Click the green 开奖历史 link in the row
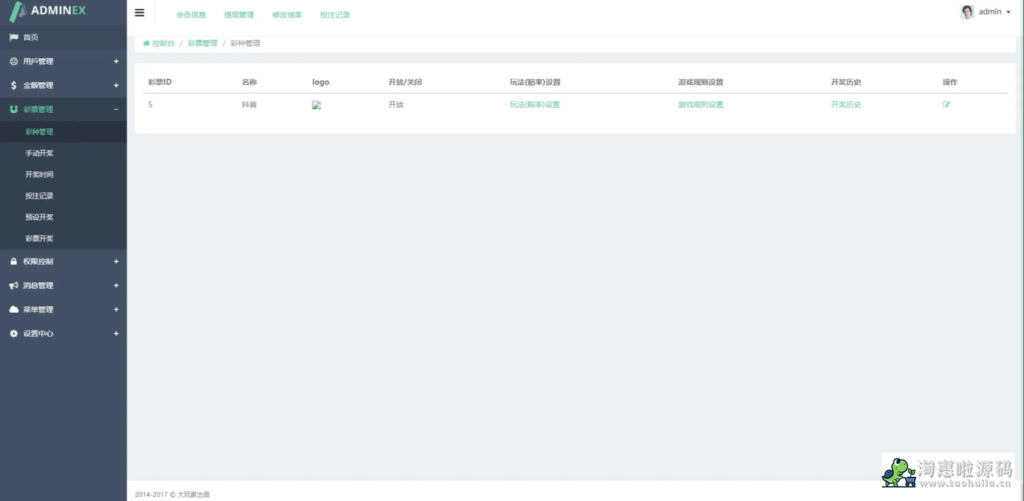This screenshot has height=501, width=1024. 845,104
